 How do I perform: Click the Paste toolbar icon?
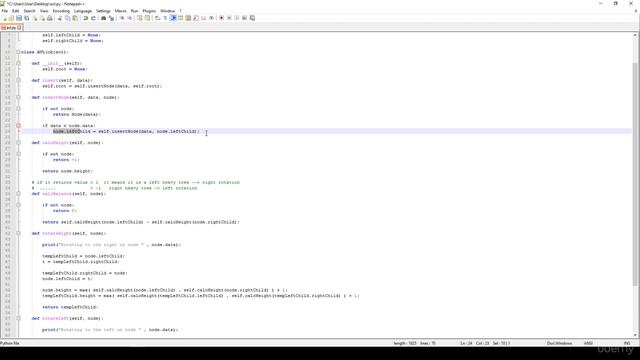click(x=75, y=18)
